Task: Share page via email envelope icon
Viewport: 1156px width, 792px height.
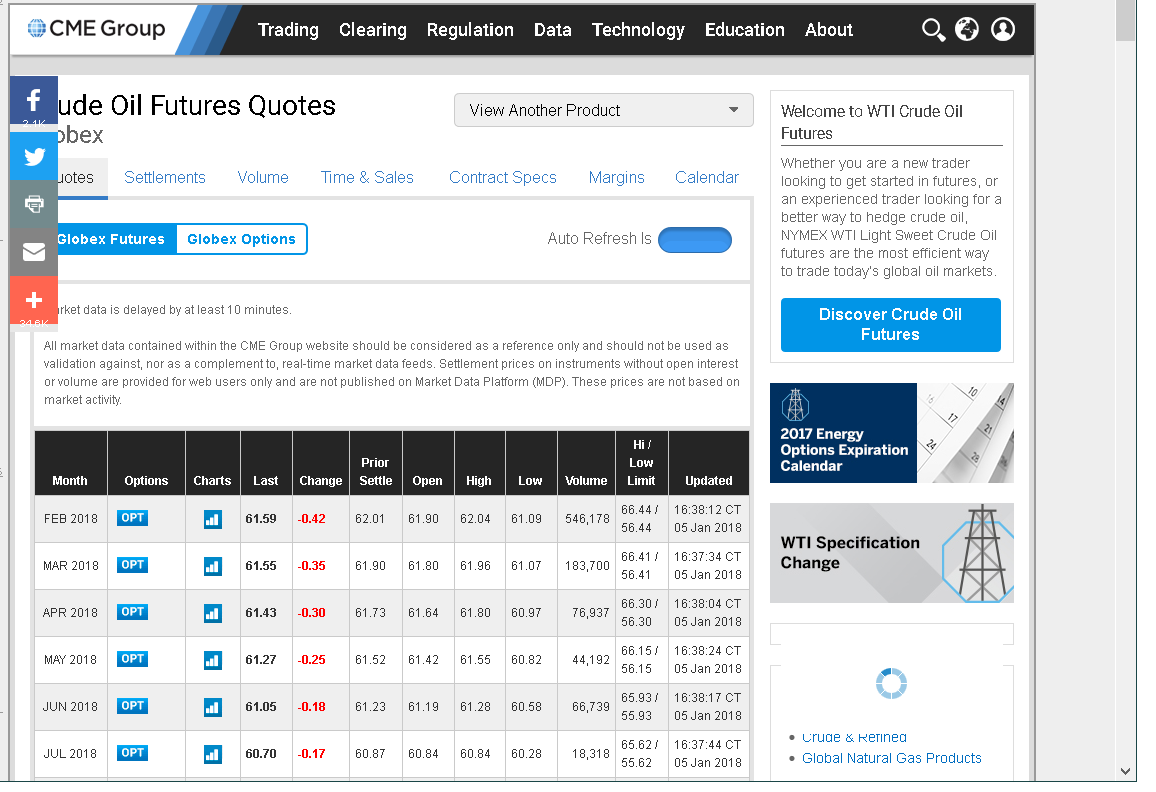Action: 34,252
